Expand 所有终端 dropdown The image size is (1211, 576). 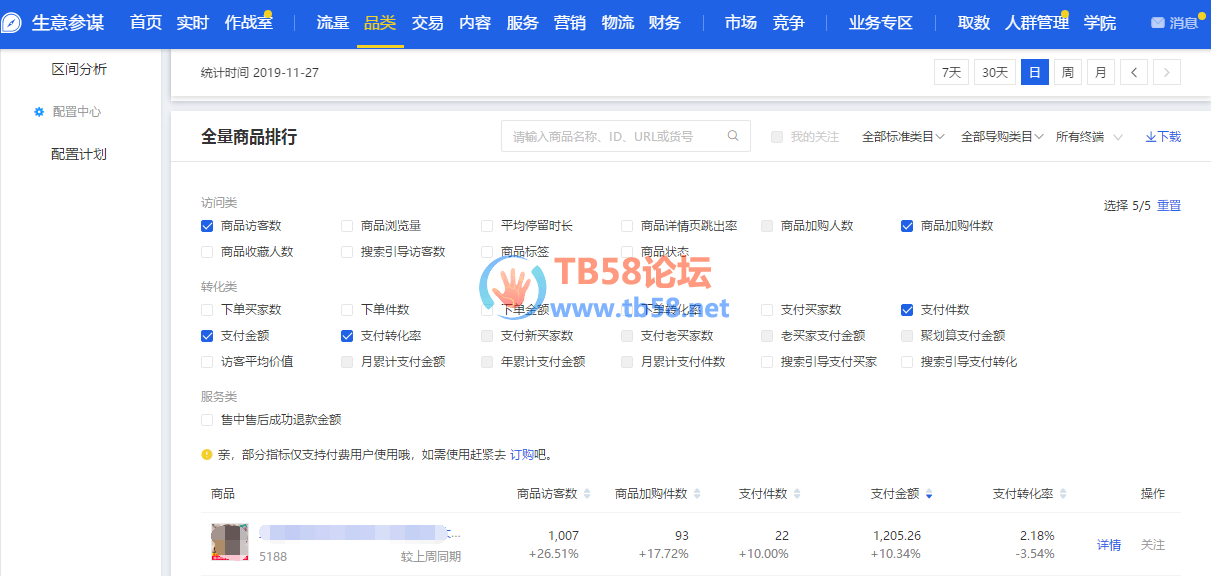pyautogui.click(x=1089, y=137)
